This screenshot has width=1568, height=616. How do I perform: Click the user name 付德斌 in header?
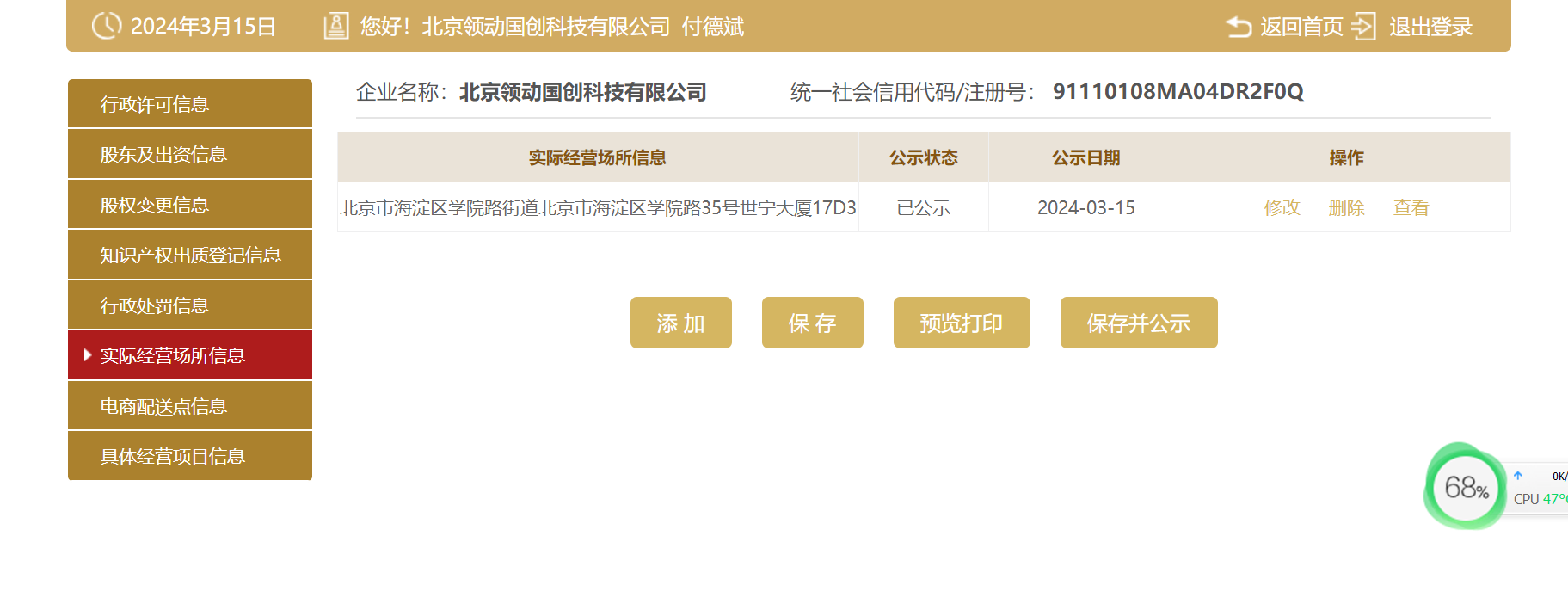tap(713, 27)
